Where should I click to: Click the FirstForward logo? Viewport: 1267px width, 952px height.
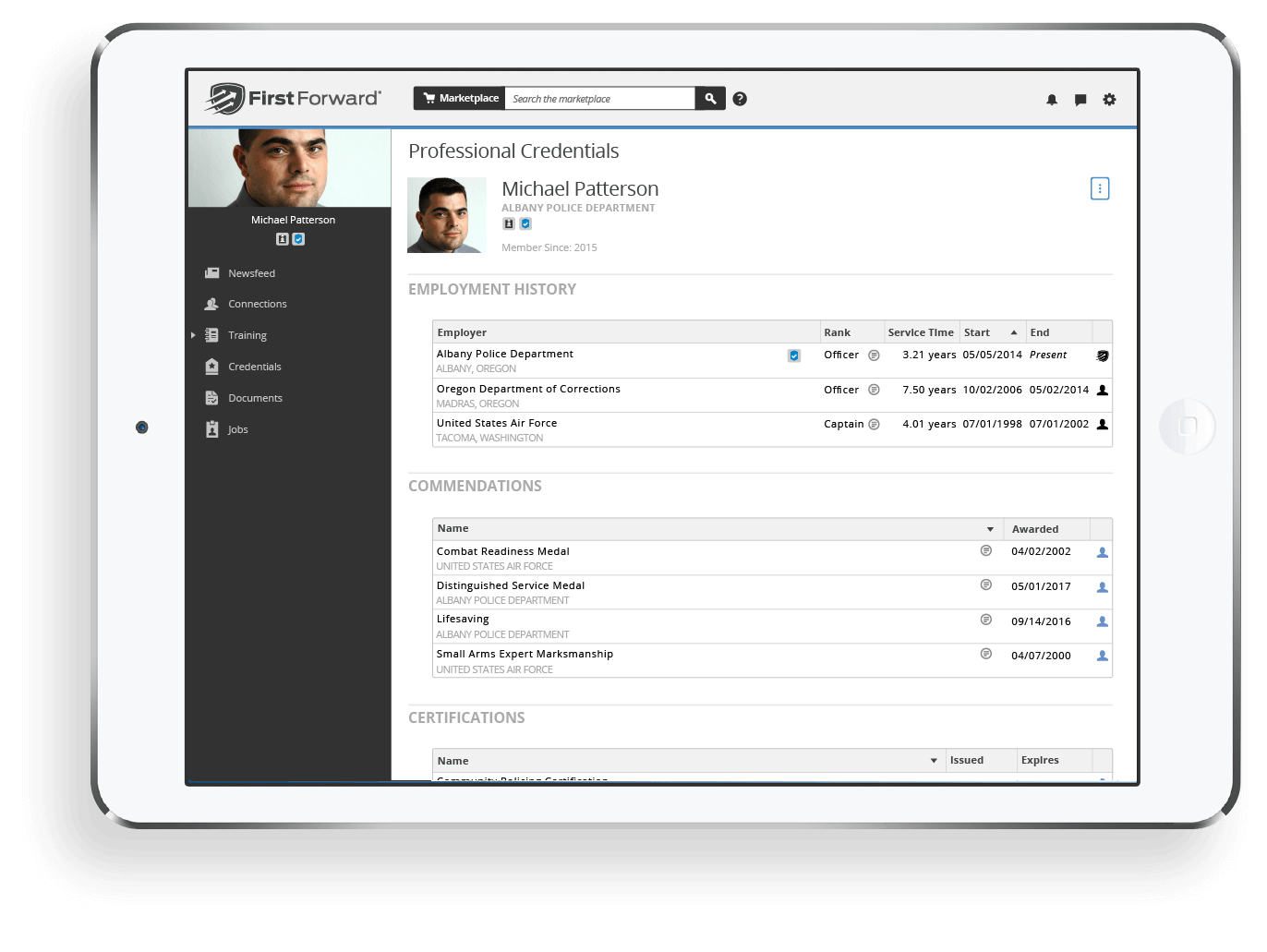[293, 98]
